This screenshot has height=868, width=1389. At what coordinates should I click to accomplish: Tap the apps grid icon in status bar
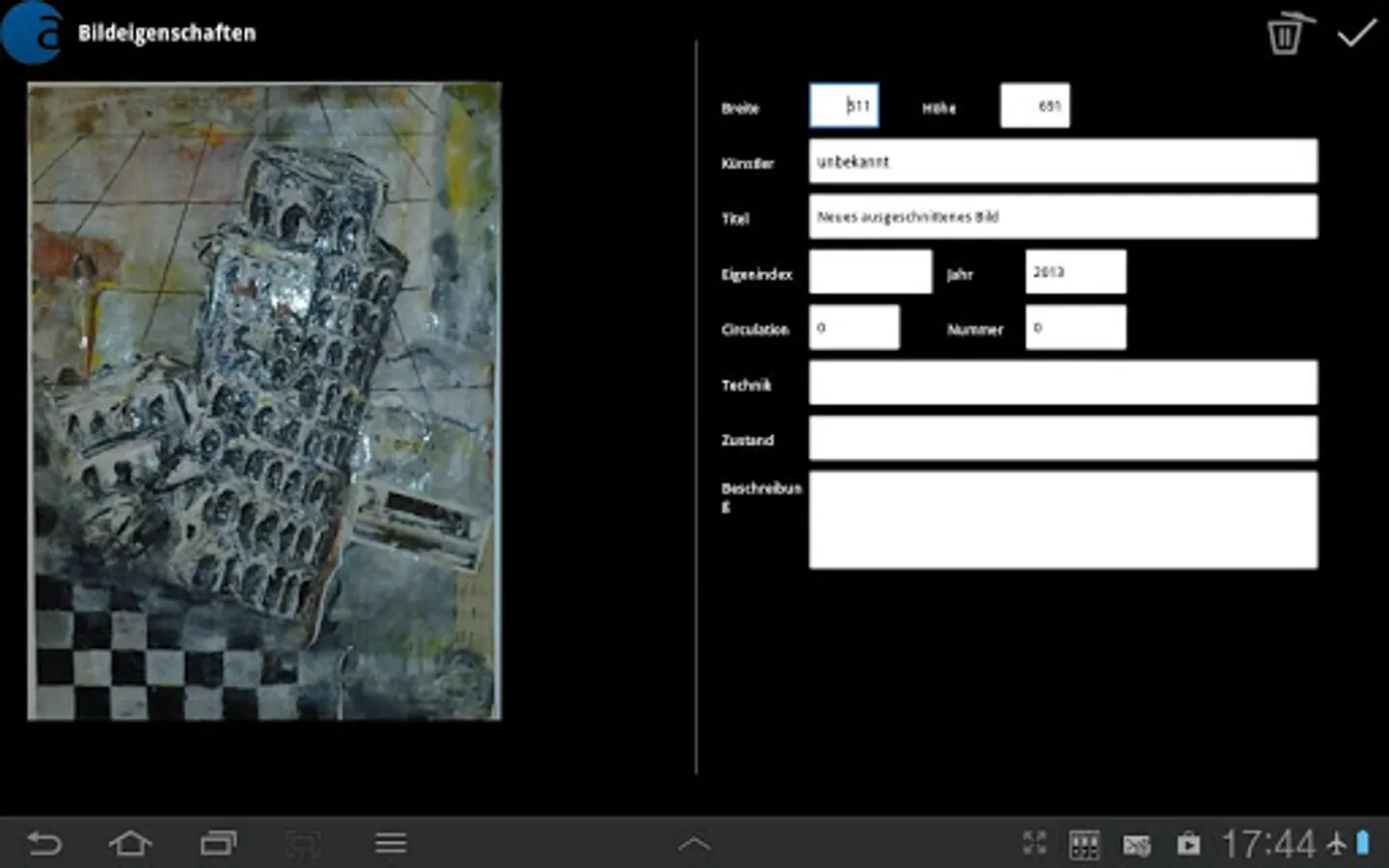[x=1084, y=845]
